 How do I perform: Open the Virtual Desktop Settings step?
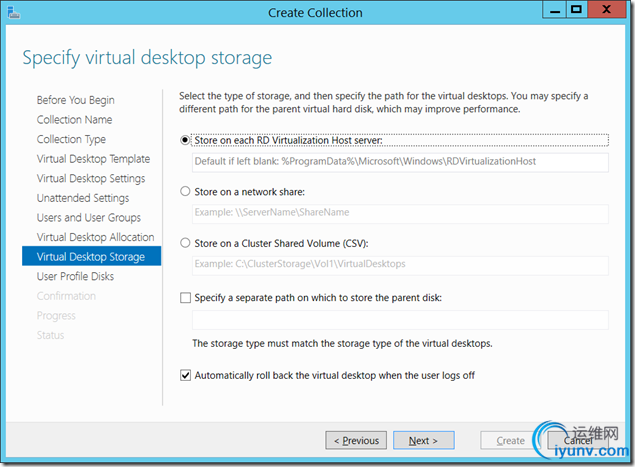(91, 178)
